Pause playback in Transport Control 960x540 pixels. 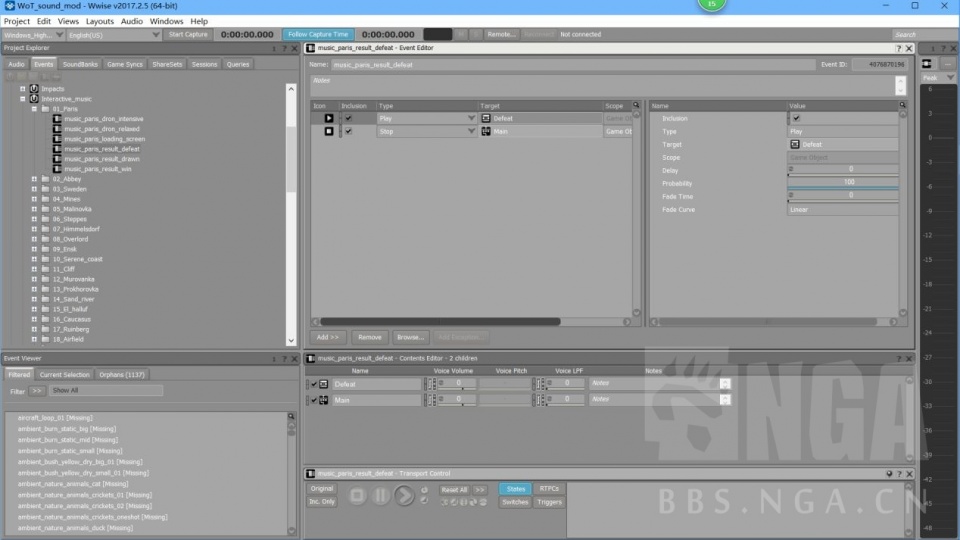pyautogui.click(x=380, y=495)
